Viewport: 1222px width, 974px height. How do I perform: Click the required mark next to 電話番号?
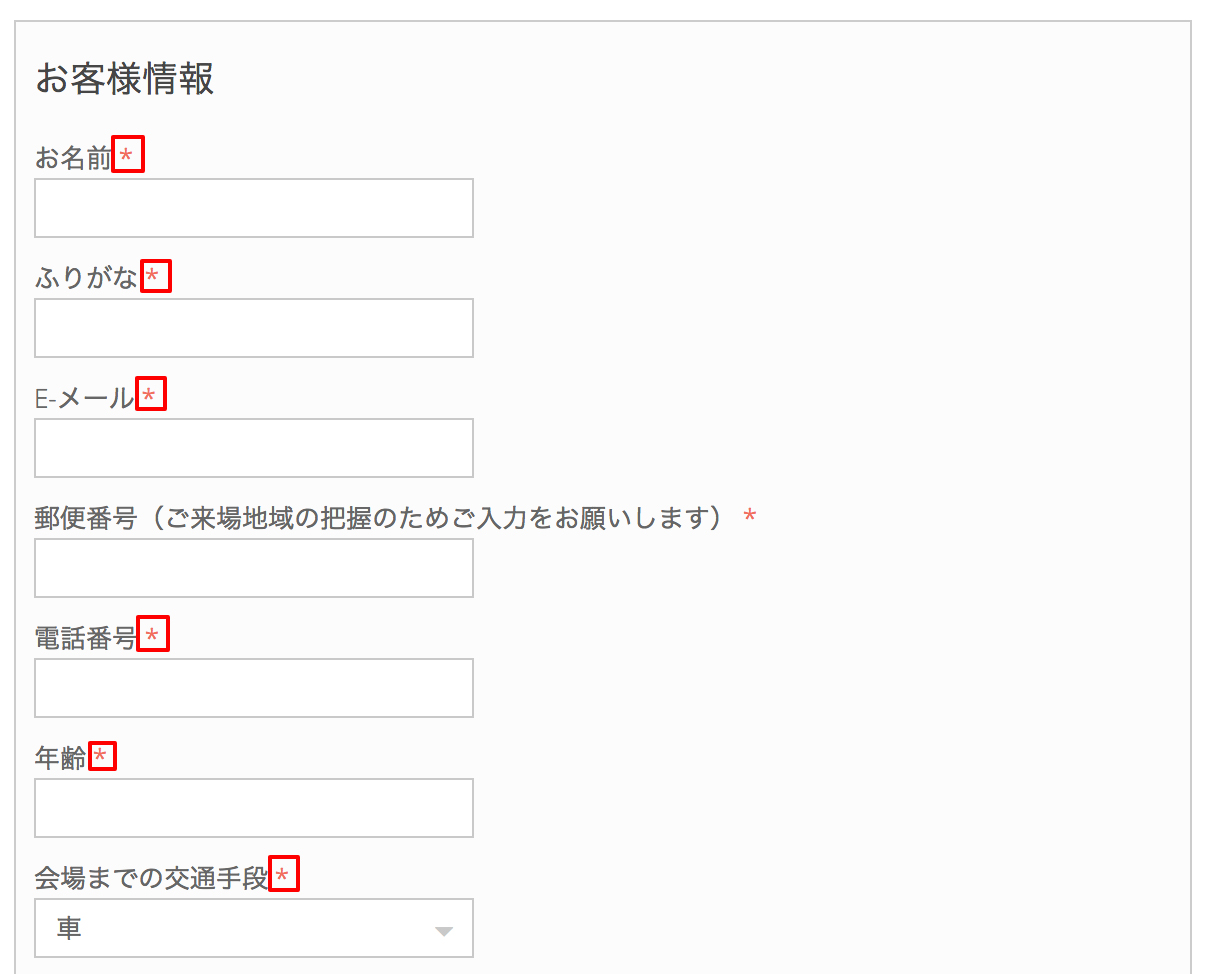coord(153,634)
